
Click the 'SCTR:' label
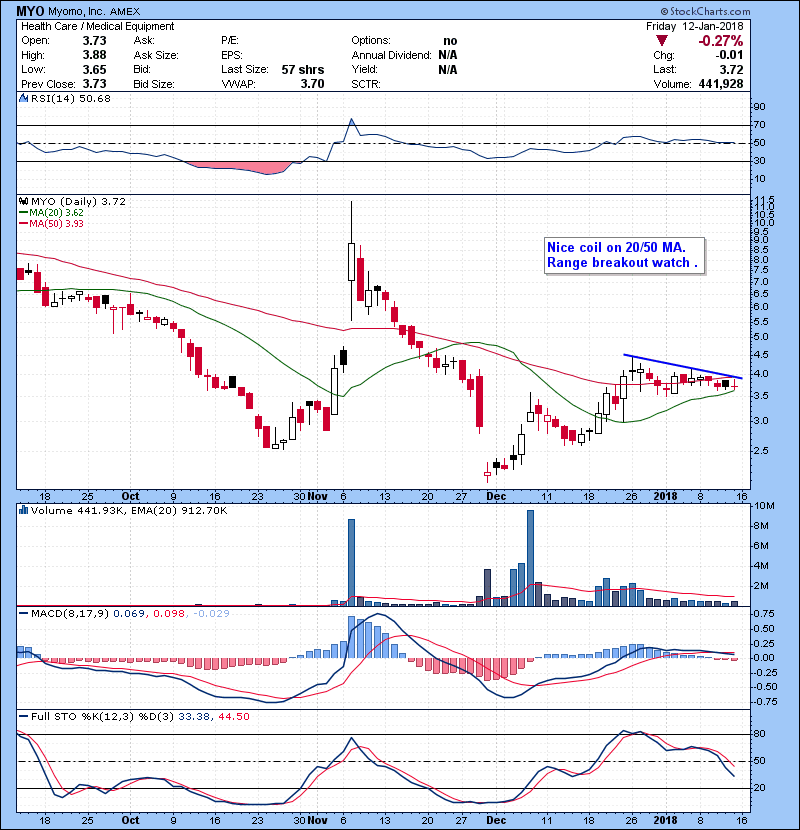tap(366, 84)
